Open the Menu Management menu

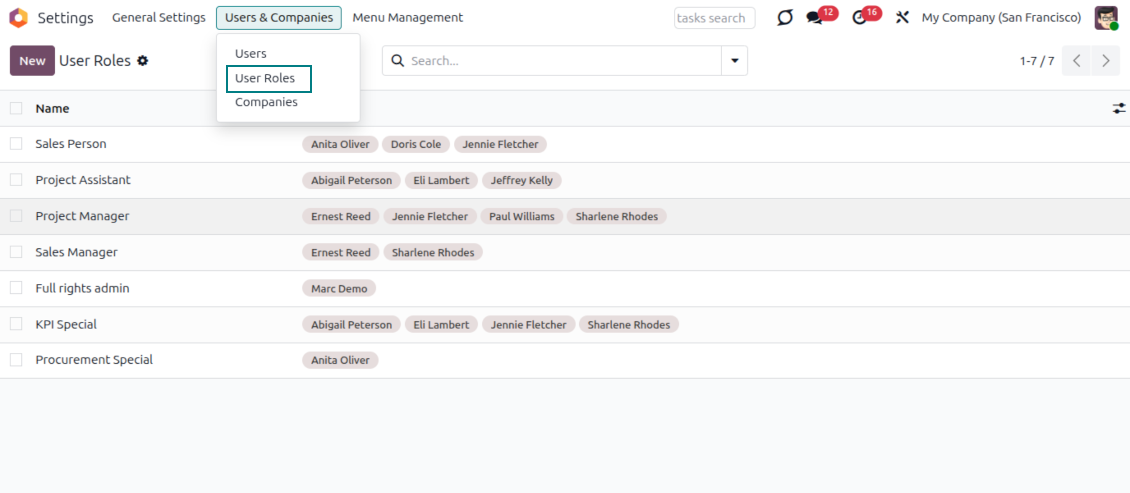pyautogui.click(x=407, y=18)
